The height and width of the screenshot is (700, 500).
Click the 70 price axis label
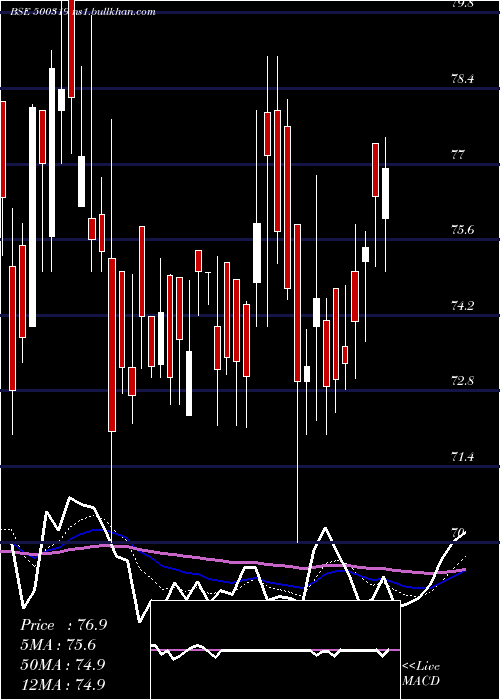(458, 533)
